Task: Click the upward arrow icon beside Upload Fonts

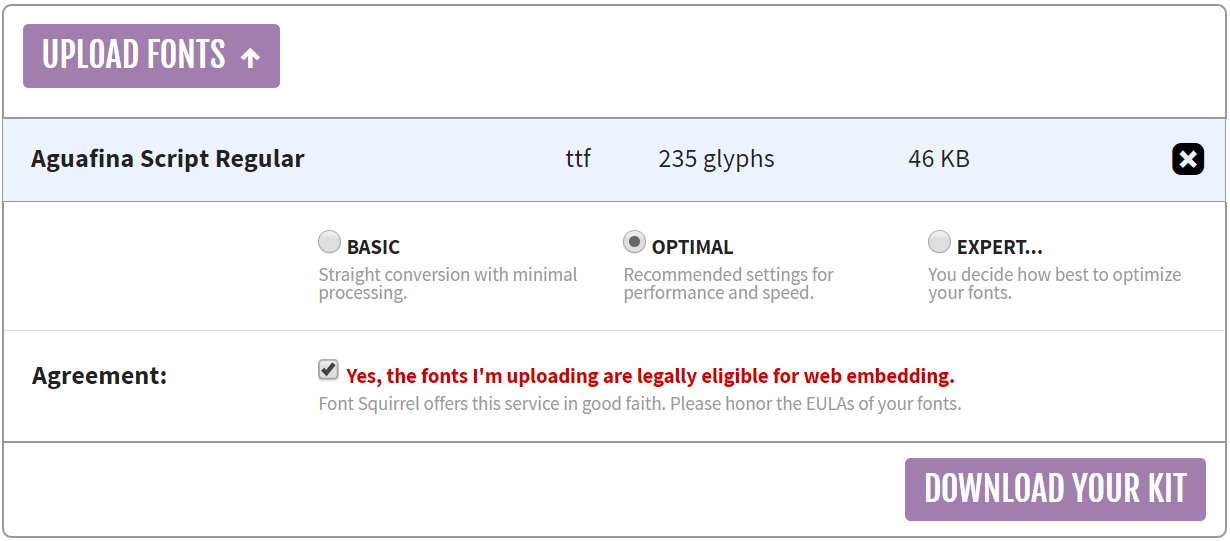Action: pos(250,57)
